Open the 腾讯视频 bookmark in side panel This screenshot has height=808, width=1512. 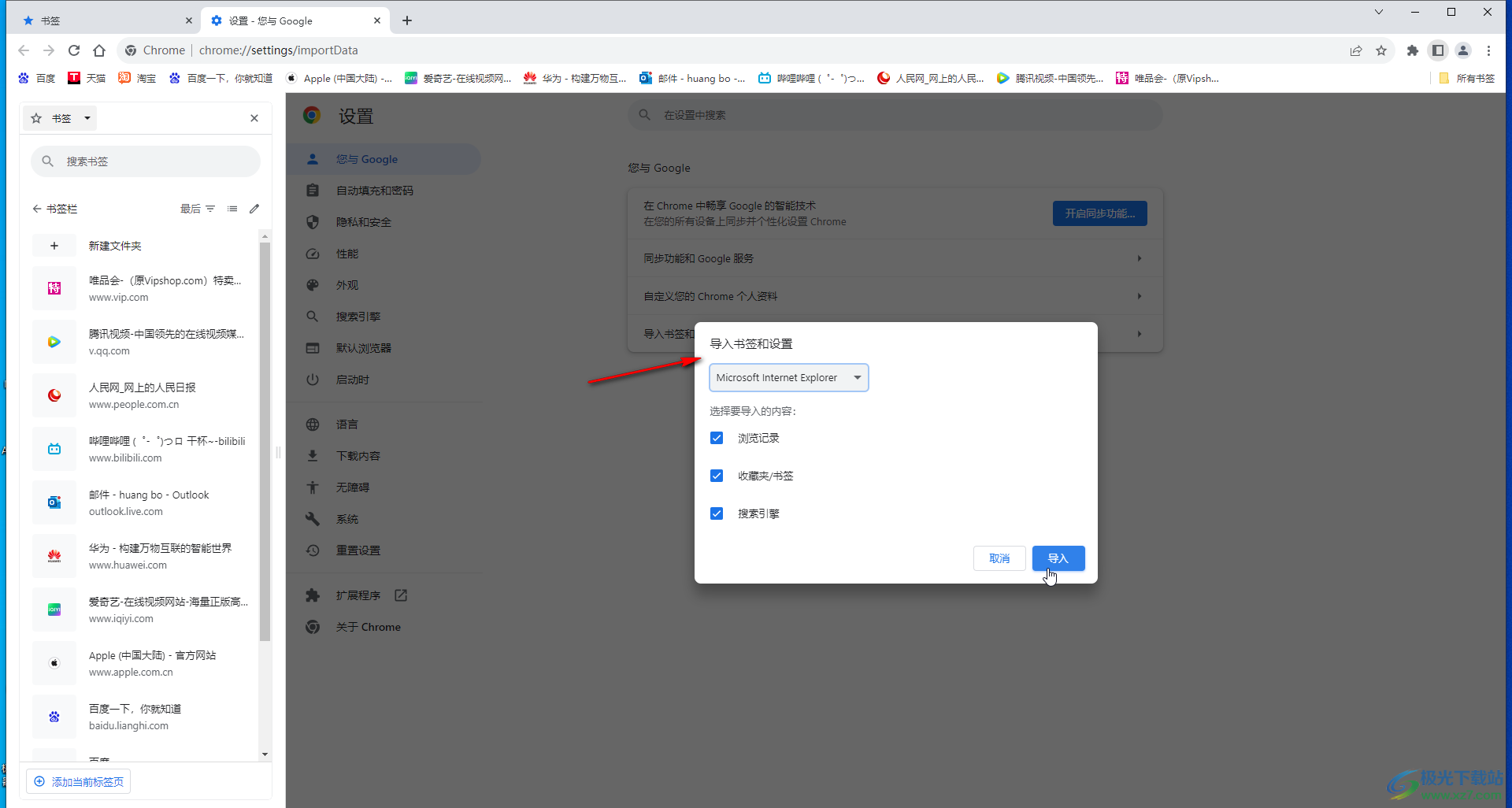[146, 342]
